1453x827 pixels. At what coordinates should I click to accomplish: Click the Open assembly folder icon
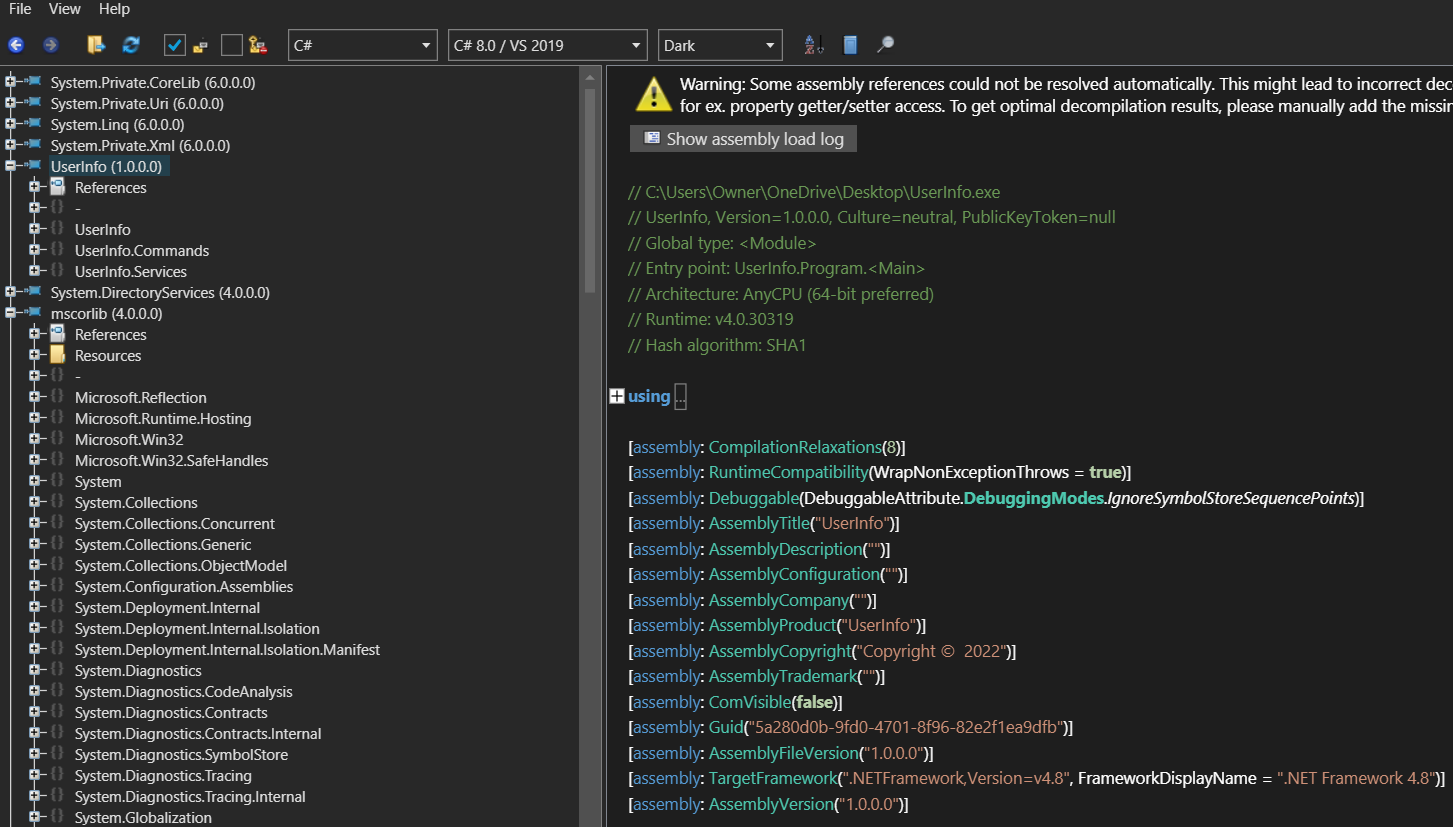point(96,45)
